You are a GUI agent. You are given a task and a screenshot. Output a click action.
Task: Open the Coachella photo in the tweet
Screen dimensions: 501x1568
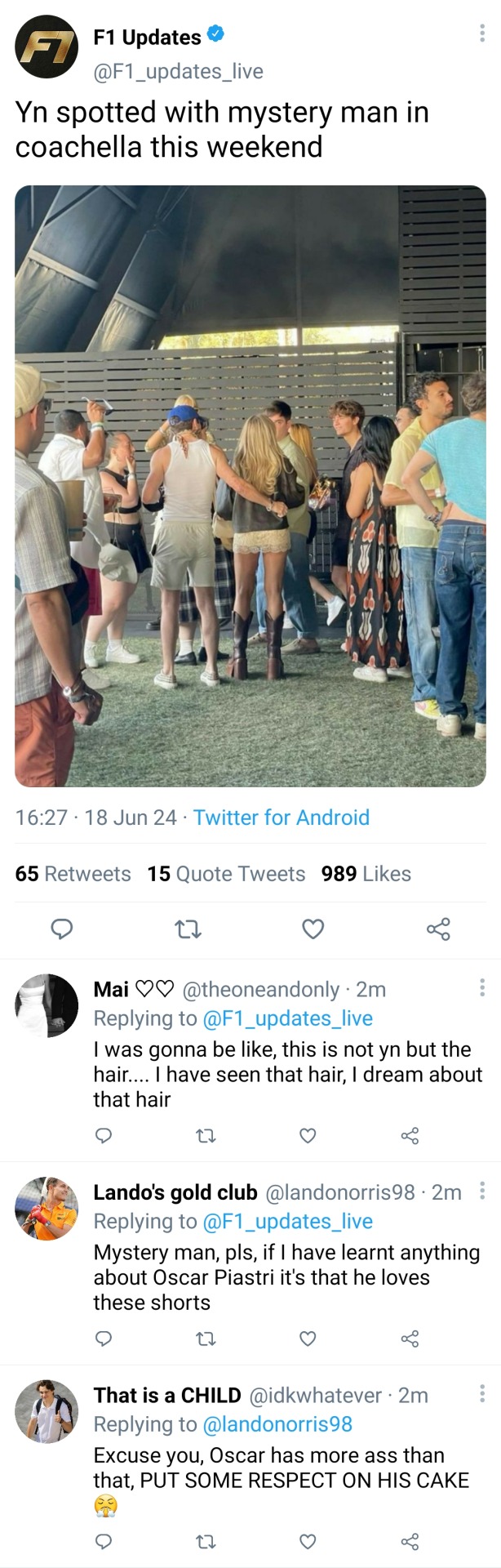pos(250,486)
